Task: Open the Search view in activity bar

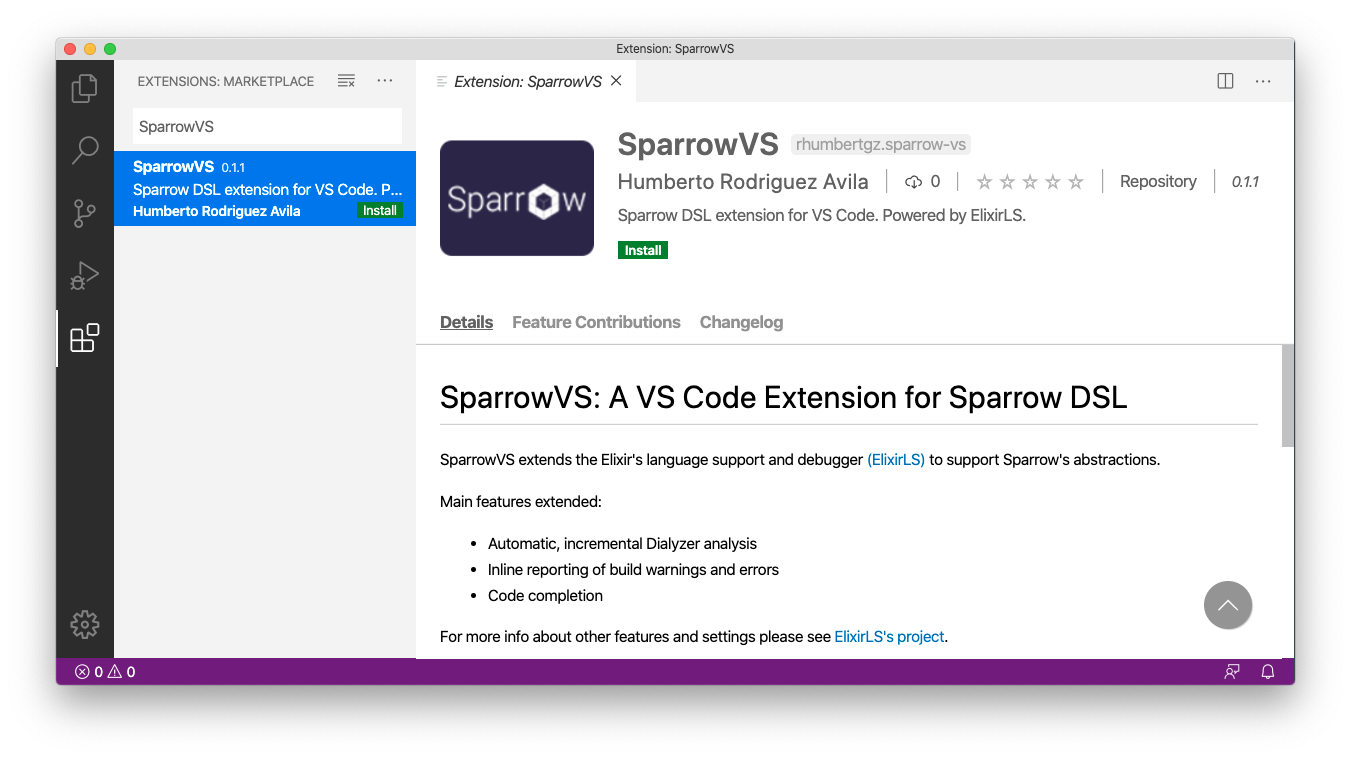Action: pyautogui.click(x=85, y=150)
